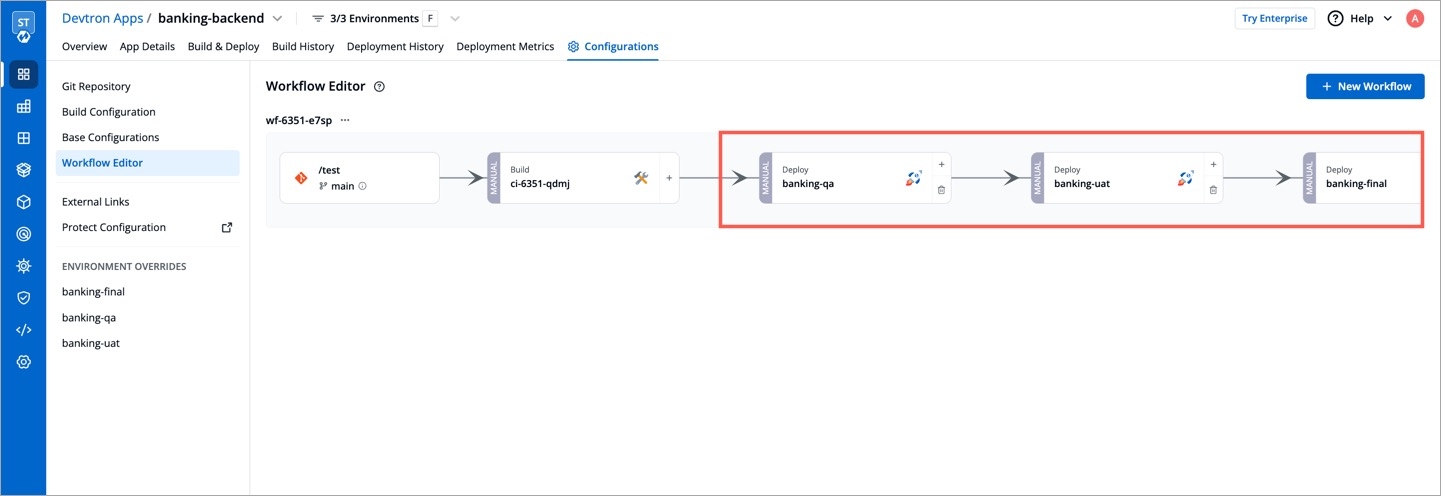Go to the Deployment Metrics tab
Viewport: 1441px width, 496px height.
[505, 46]
